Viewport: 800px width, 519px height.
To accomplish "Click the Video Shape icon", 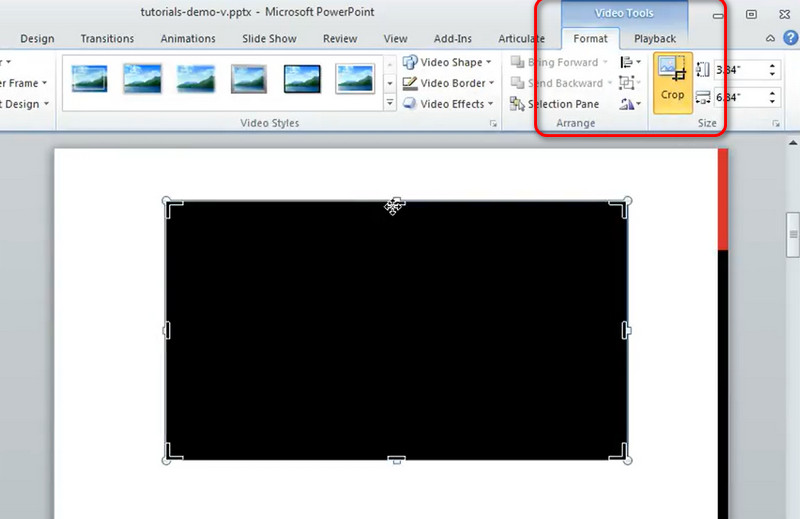I will tap(410, 62).
